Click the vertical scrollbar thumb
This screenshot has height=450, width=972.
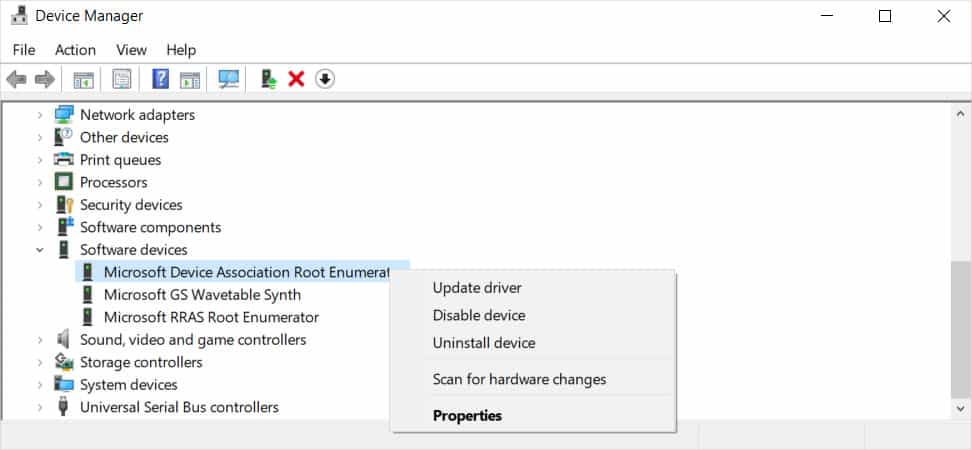(x=960, y=329)
